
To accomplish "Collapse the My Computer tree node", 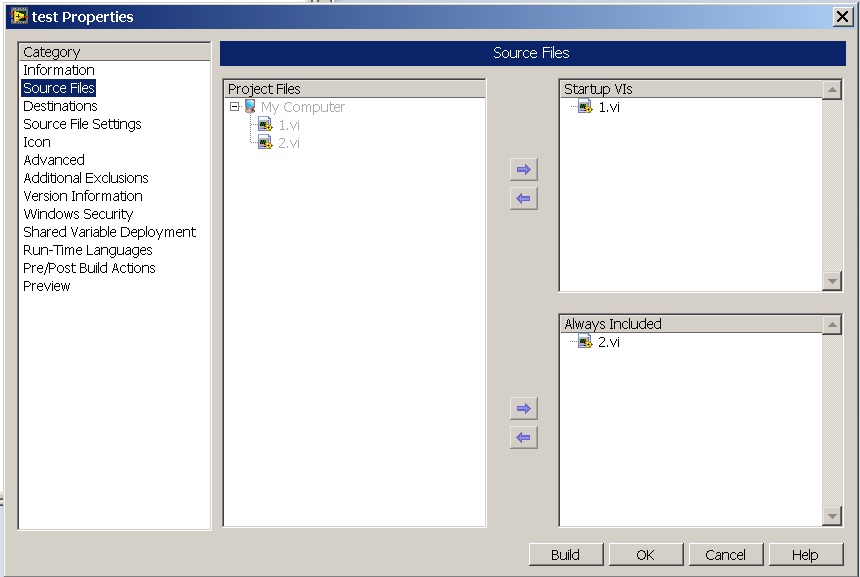I will pos(235,106).
